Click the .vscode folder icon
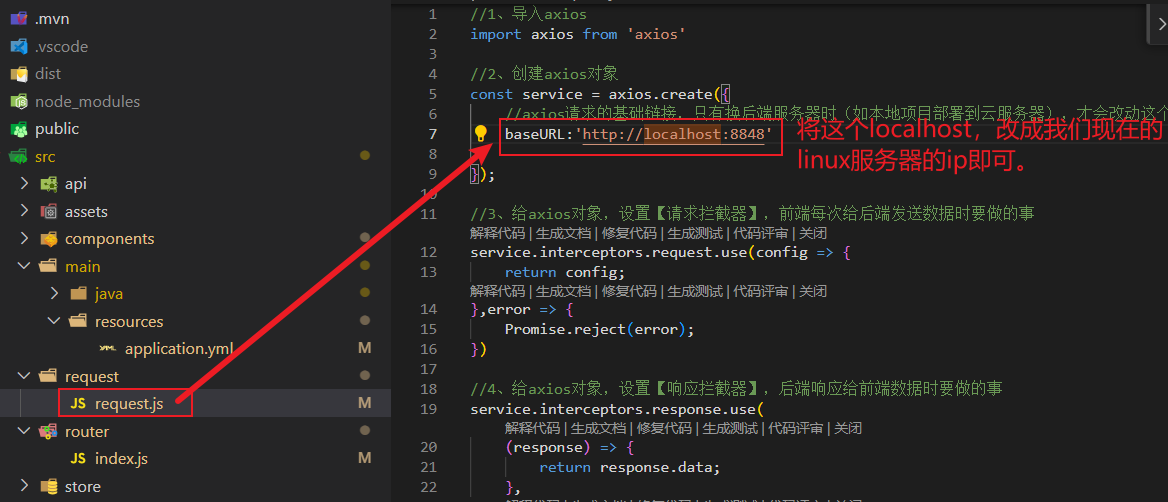 [x=19, y=46]
